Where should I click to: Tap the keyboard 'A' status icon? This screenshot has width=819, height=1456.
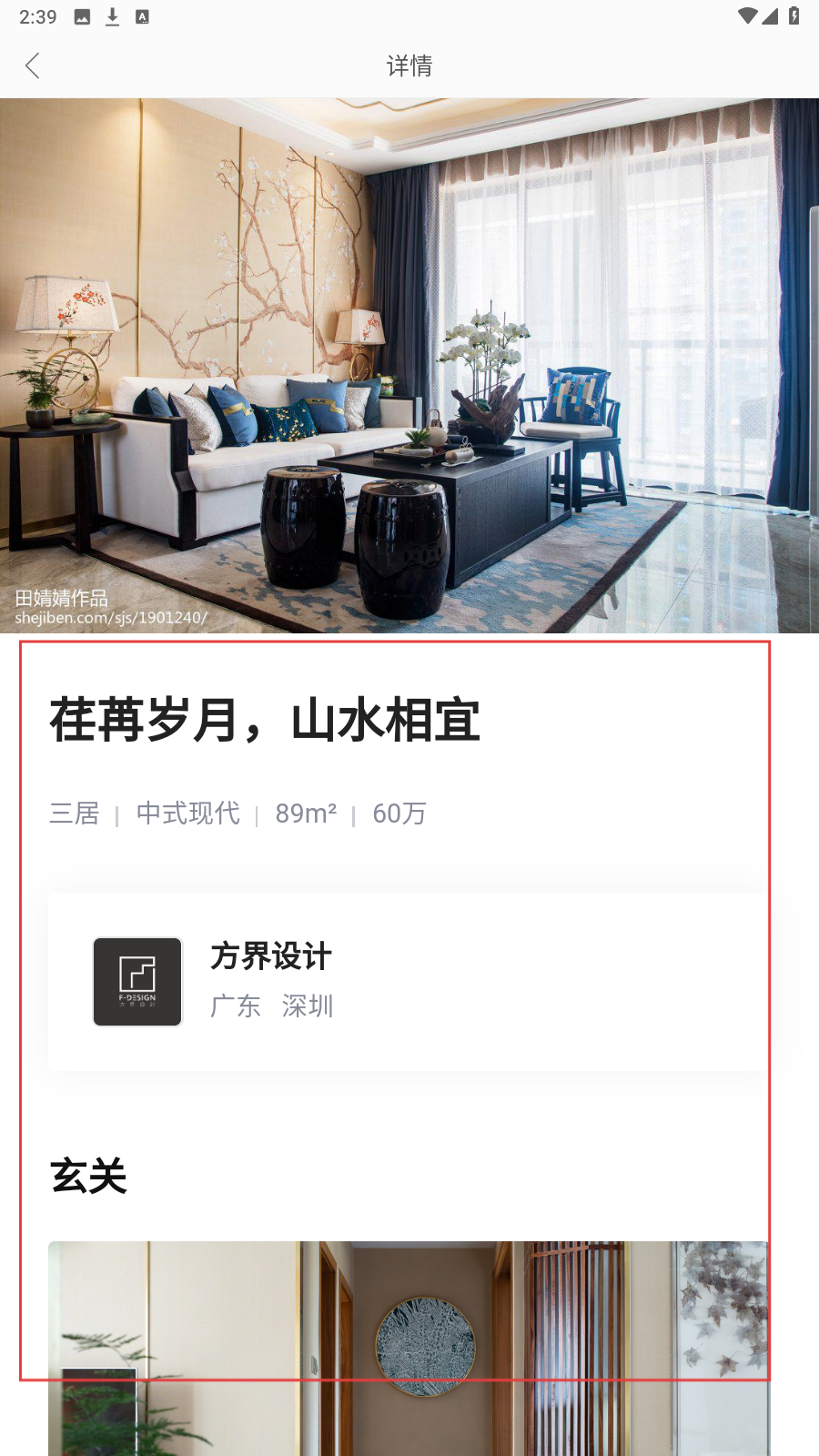[142, 16]
